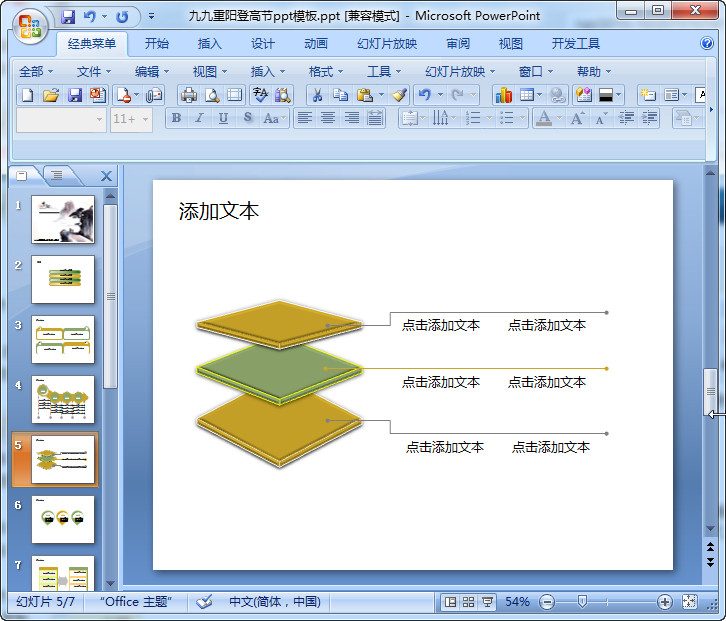Insert a chart
The image size is (726, 621).
tap(503, 95)
